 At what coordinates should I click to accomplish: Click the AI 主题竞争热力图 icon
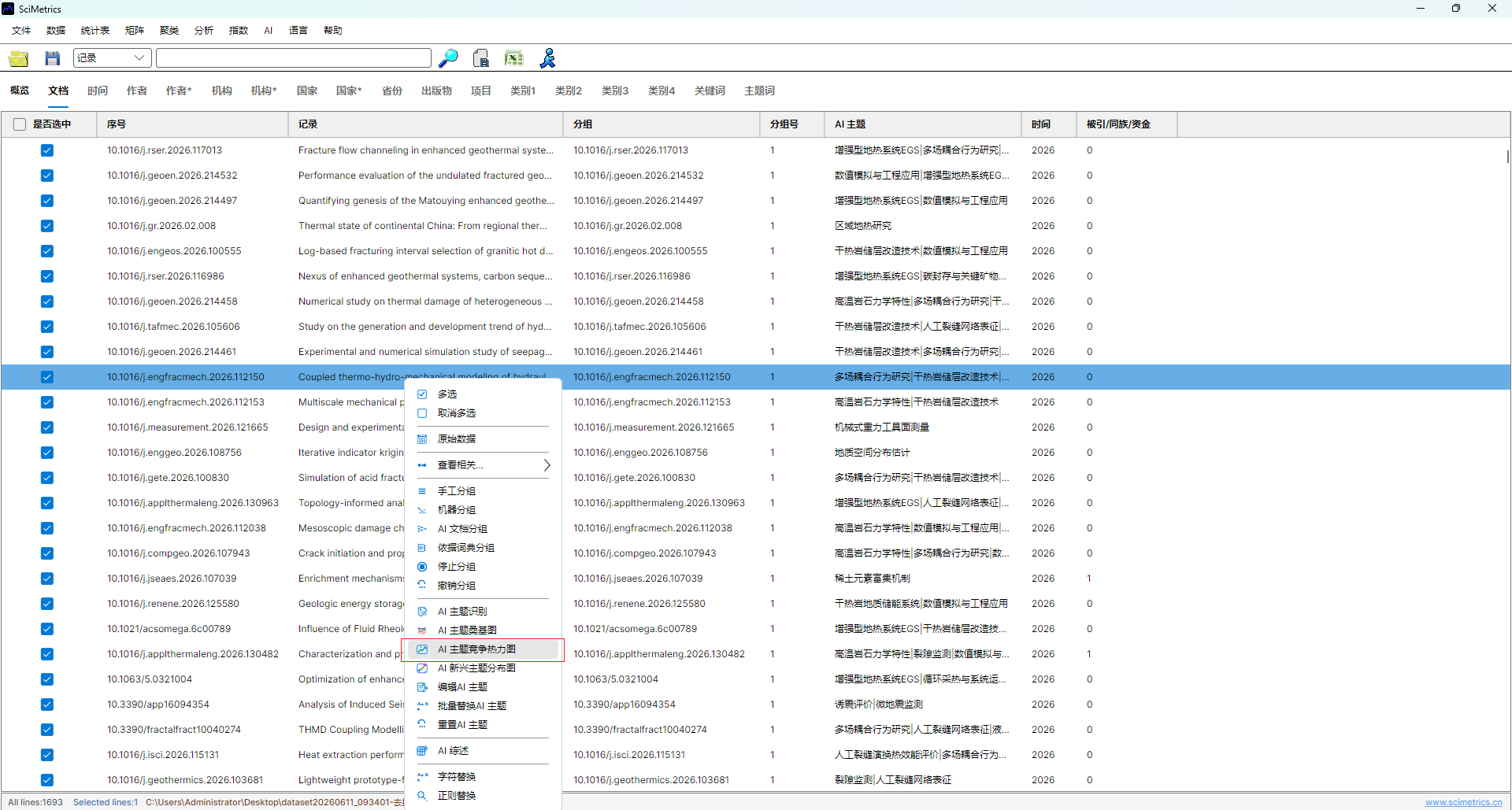coord(422,649)
